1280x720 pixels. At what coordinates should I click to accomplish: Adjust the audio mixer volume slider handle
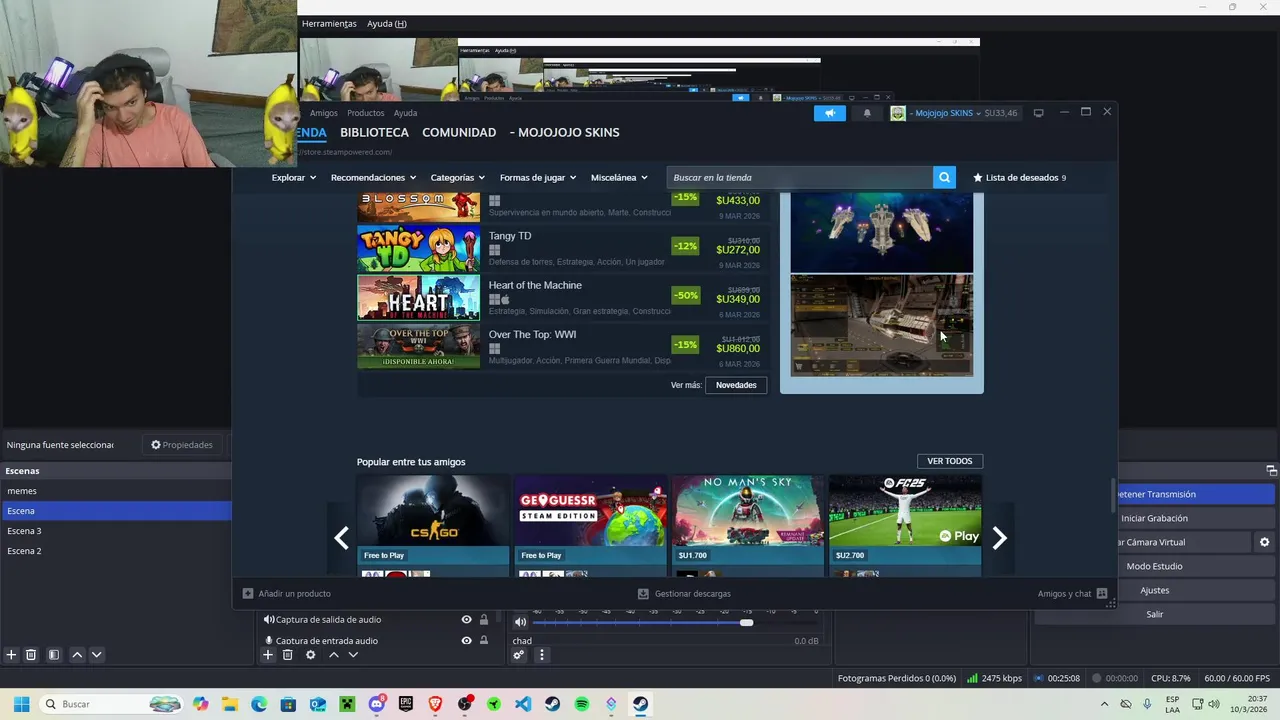point(746,623)
